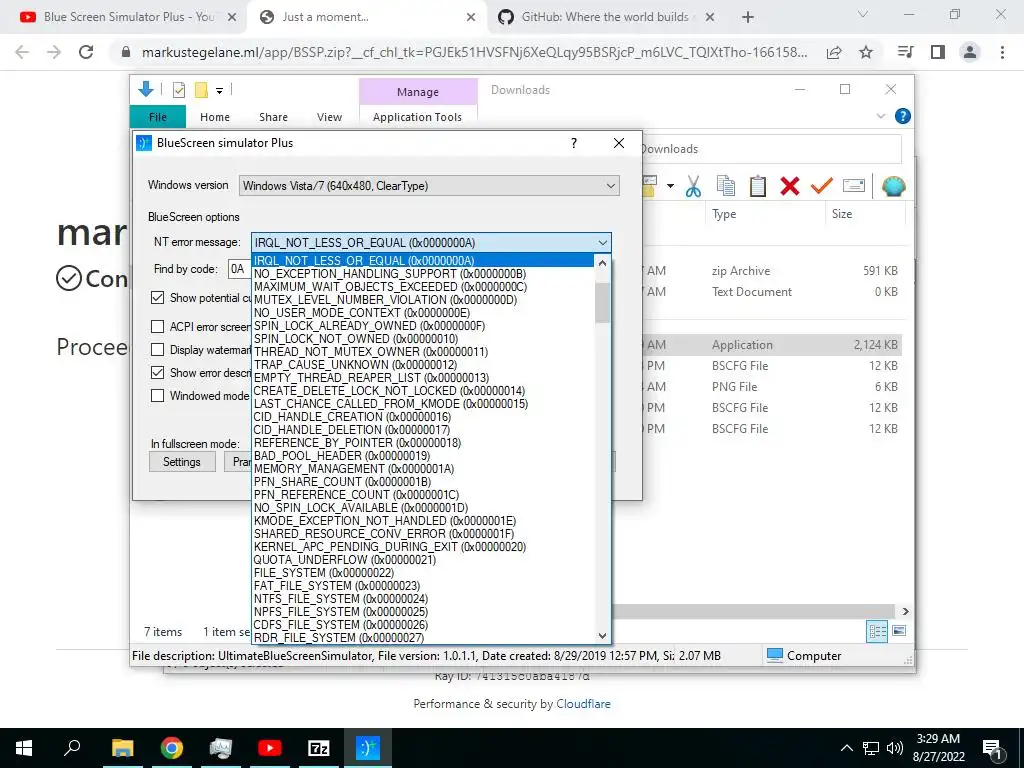Show hidden system tray icons
This screenshot has width=1024, height=768.
(846, 748)
